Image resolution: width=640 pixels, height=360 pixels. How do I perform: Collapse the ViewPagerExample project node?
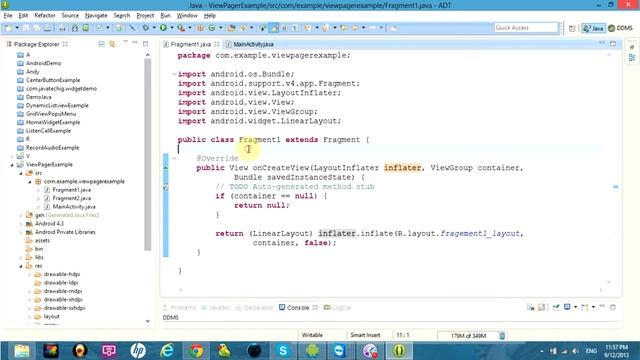pyautogui.click(x=12, y=165)
